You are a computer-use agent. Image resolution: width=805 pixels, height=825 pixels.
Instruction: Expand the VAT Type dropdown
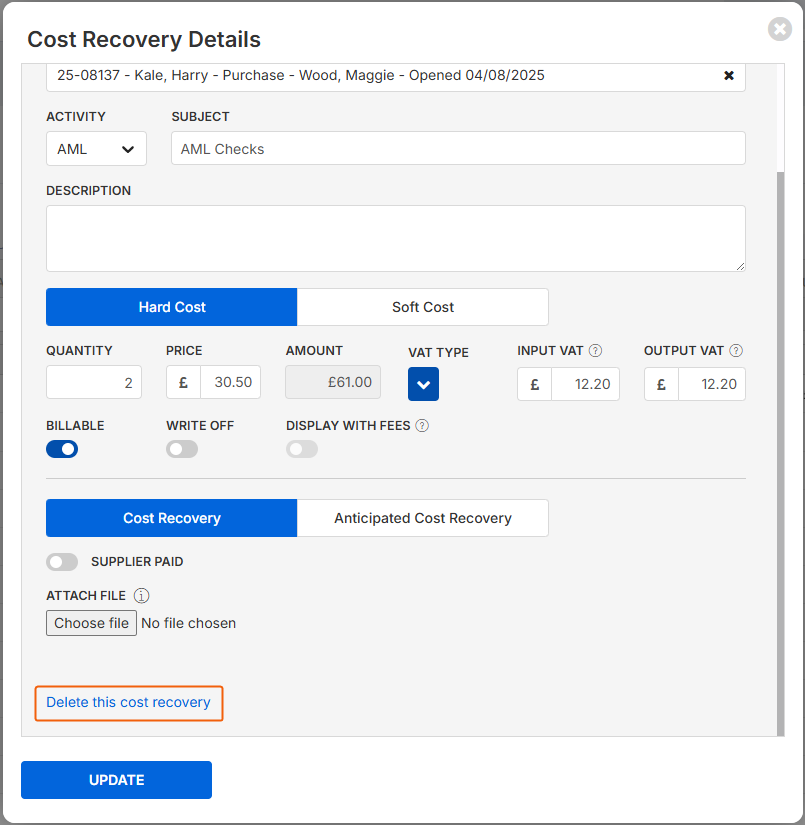pos(423,384)
